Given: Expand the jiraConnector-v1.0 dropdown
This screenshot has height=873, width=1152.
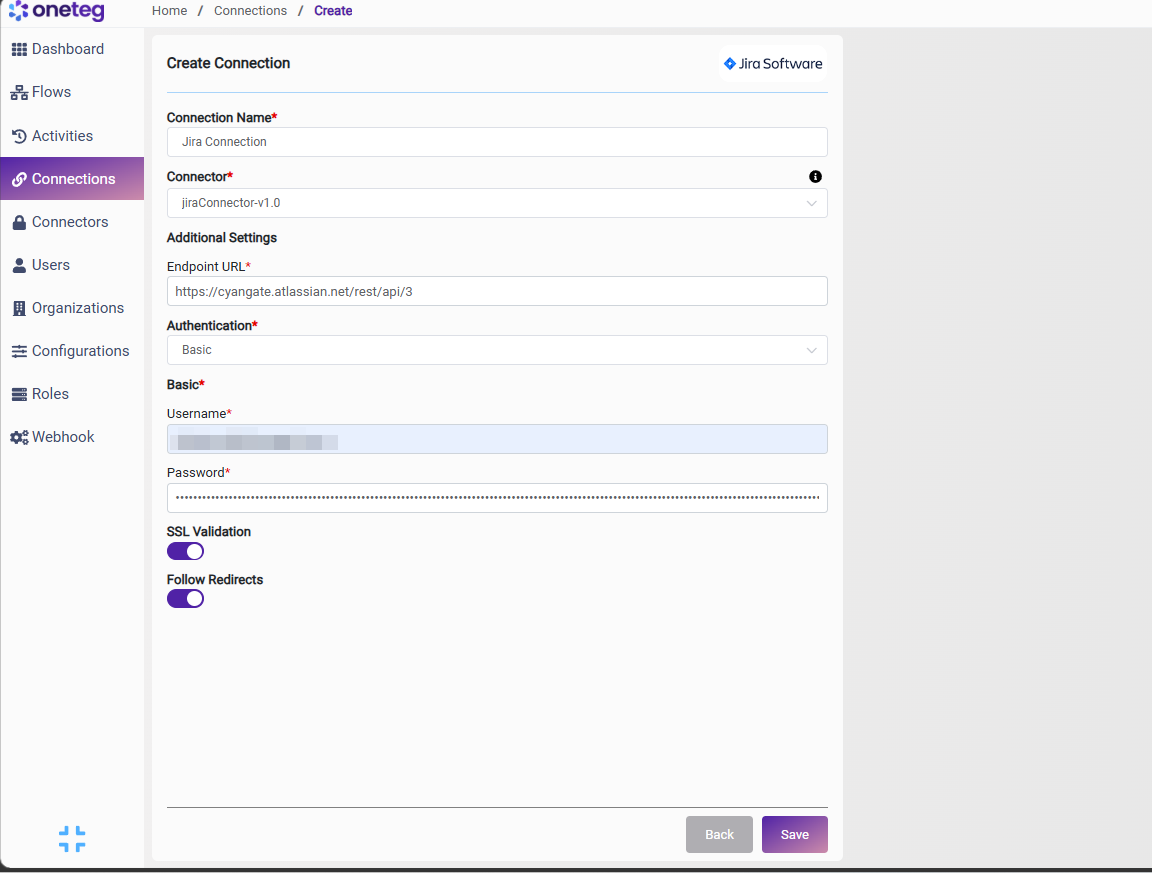Looking at the screenshot, I should (x=497, y=203).
